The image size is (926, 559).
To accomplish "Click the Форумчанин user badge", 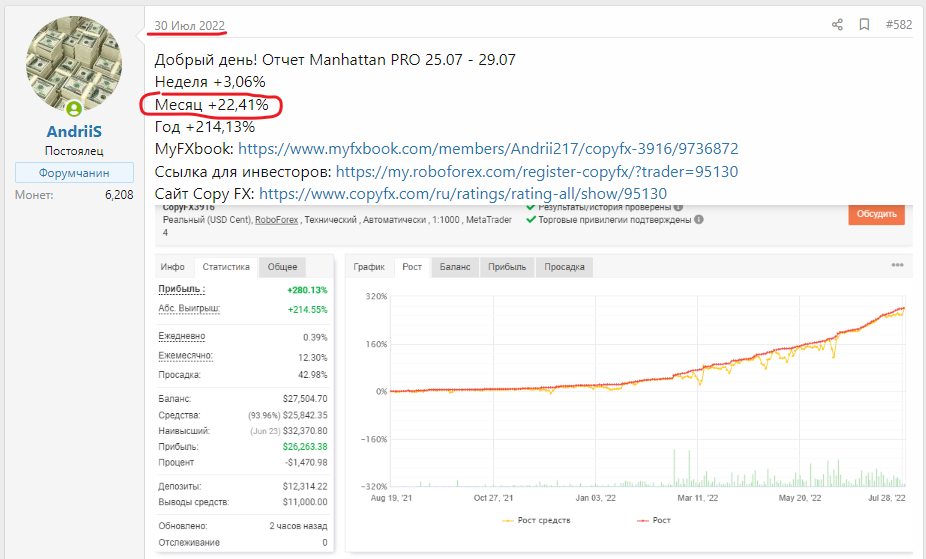I will [74, 173].
